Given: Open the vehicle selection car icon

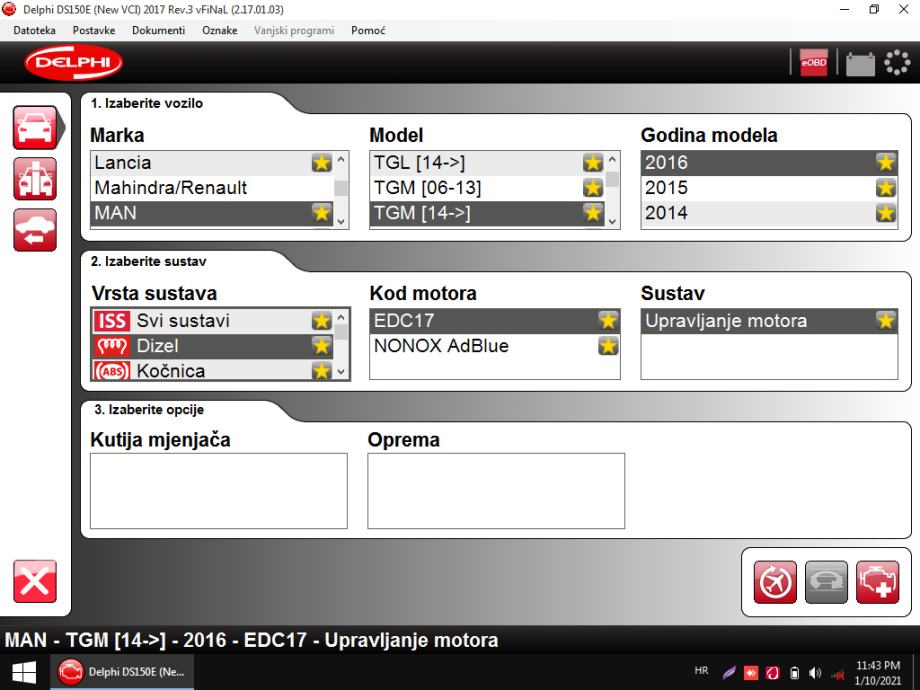Looking at the screenshot, I should tap(35, 127).
